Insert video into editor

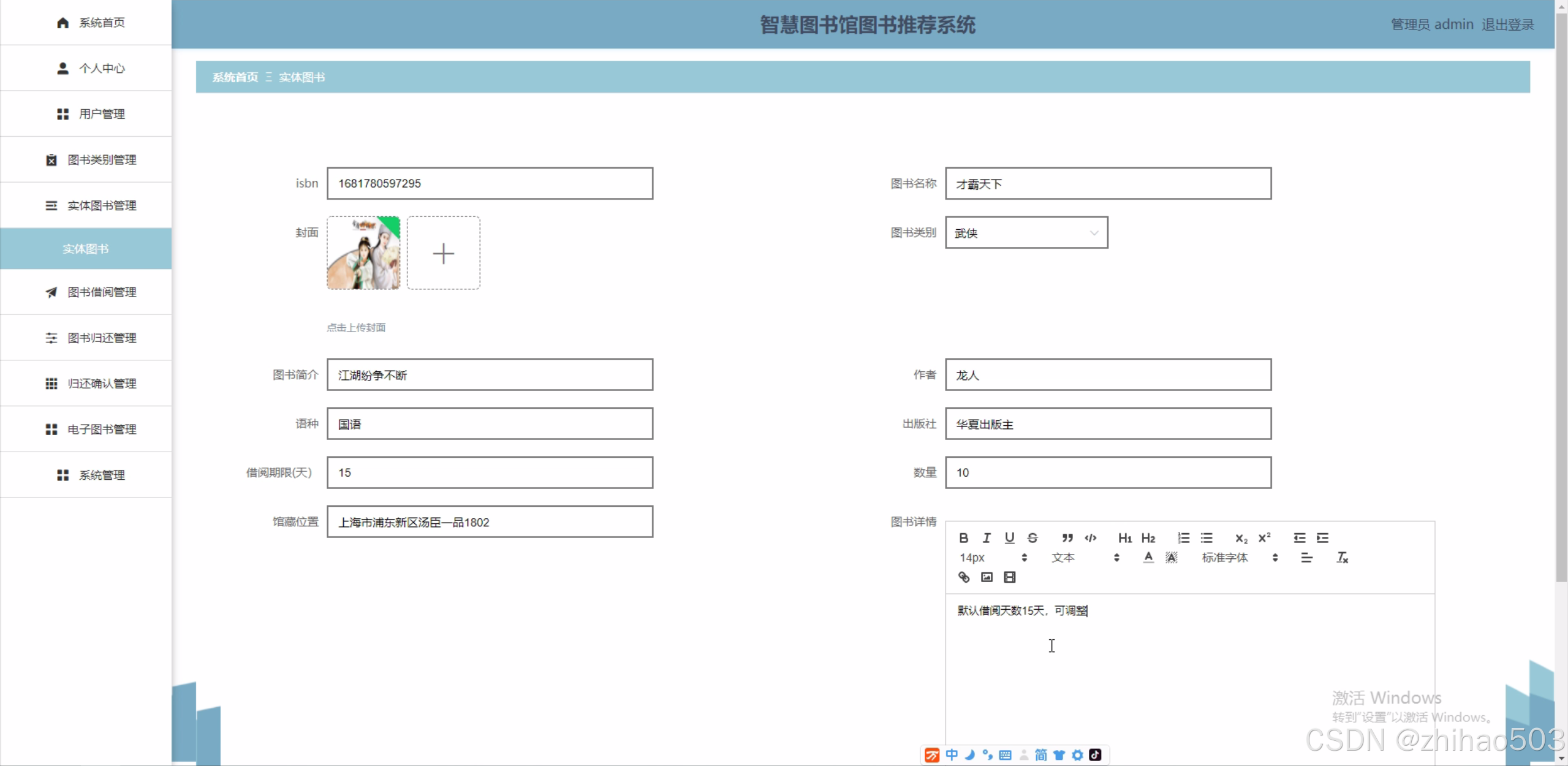click(x=1010, y=577)
